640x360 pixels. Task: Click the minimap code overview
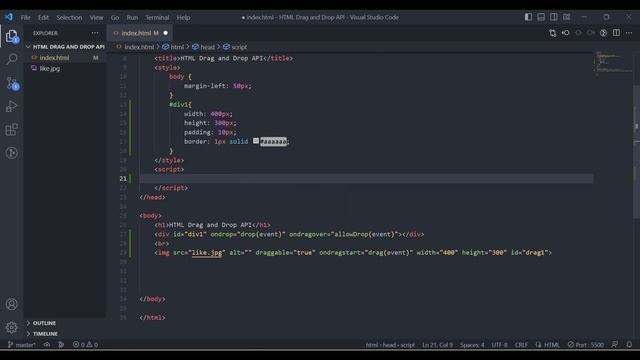point(613,64)
